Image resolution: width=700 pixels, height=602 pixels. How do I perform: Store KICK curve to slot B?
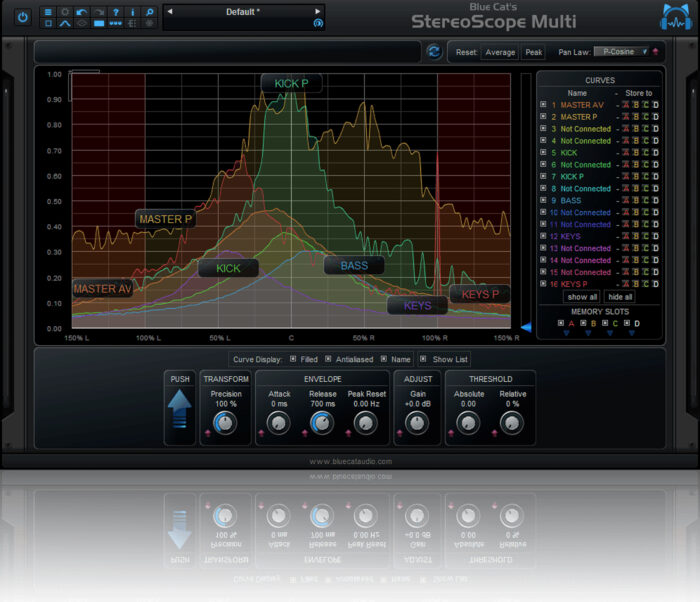coord(636,153)
